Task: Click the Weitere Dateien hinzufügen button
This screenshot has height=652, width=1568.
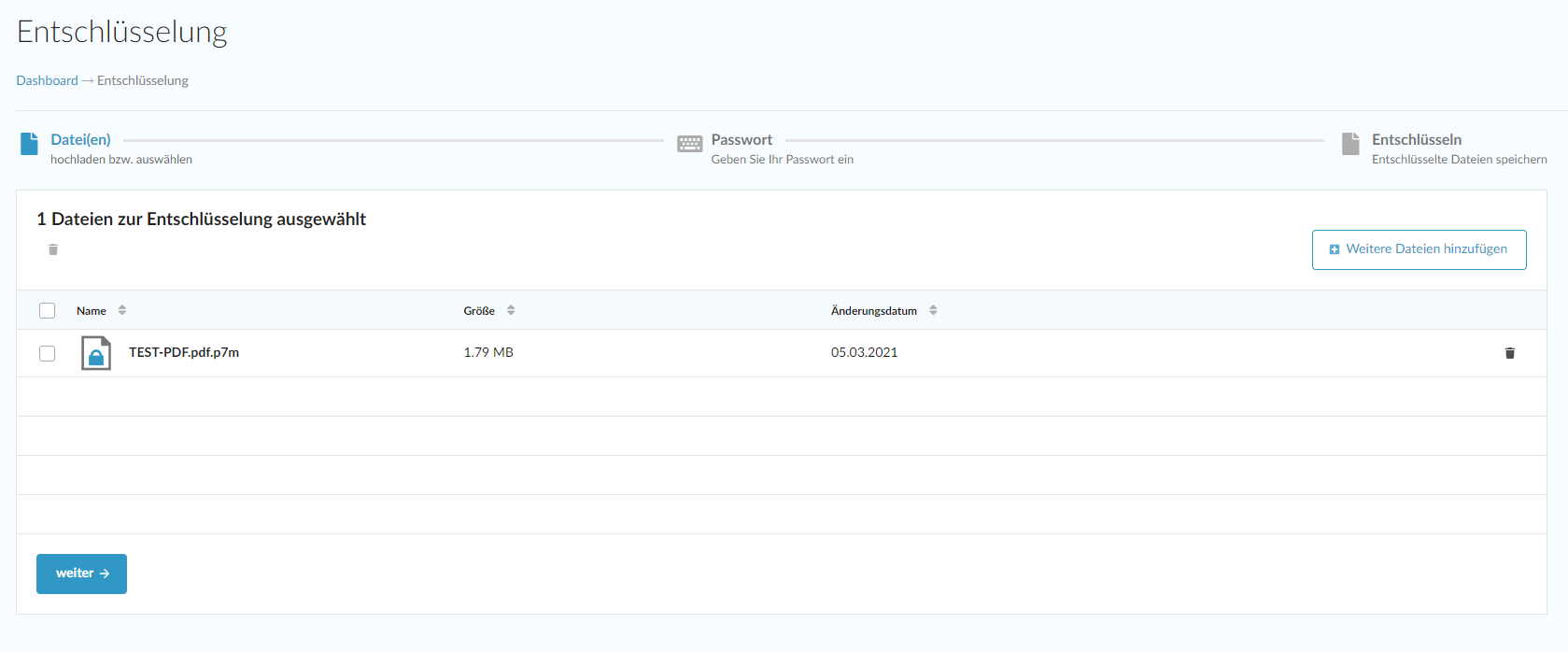Action: (x=1419, y=249)
